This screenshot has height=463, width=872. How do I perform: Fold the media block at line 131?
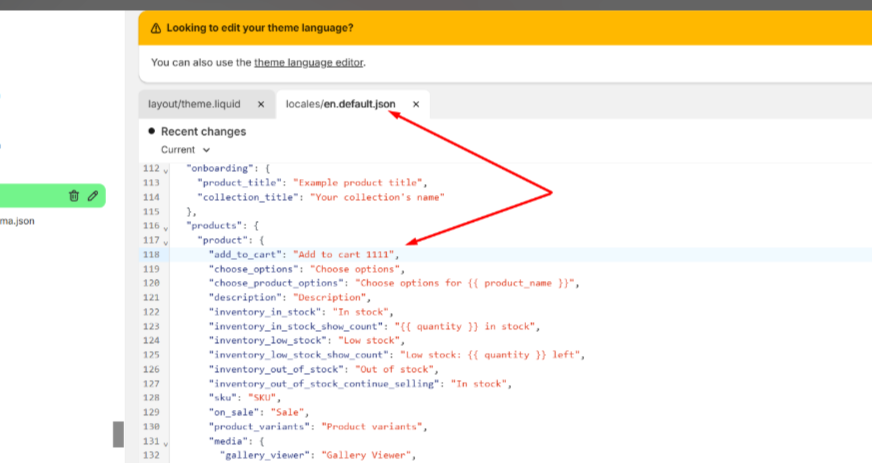pos(166,443)
